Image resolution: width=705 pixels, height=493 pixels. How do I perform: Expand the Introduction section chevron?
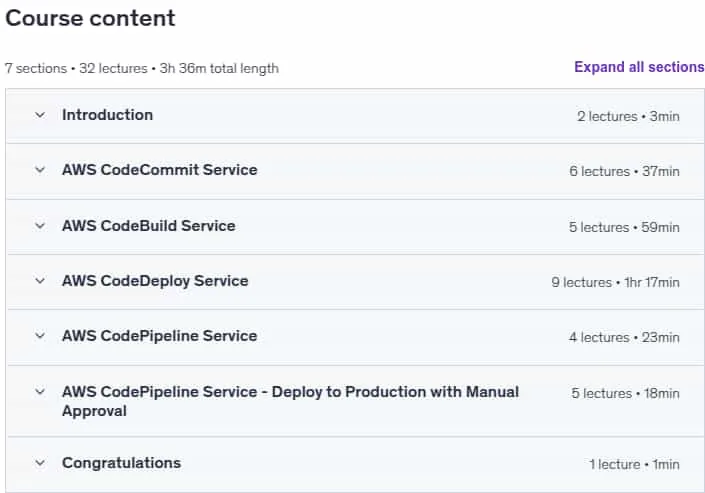tap(40, 115)
